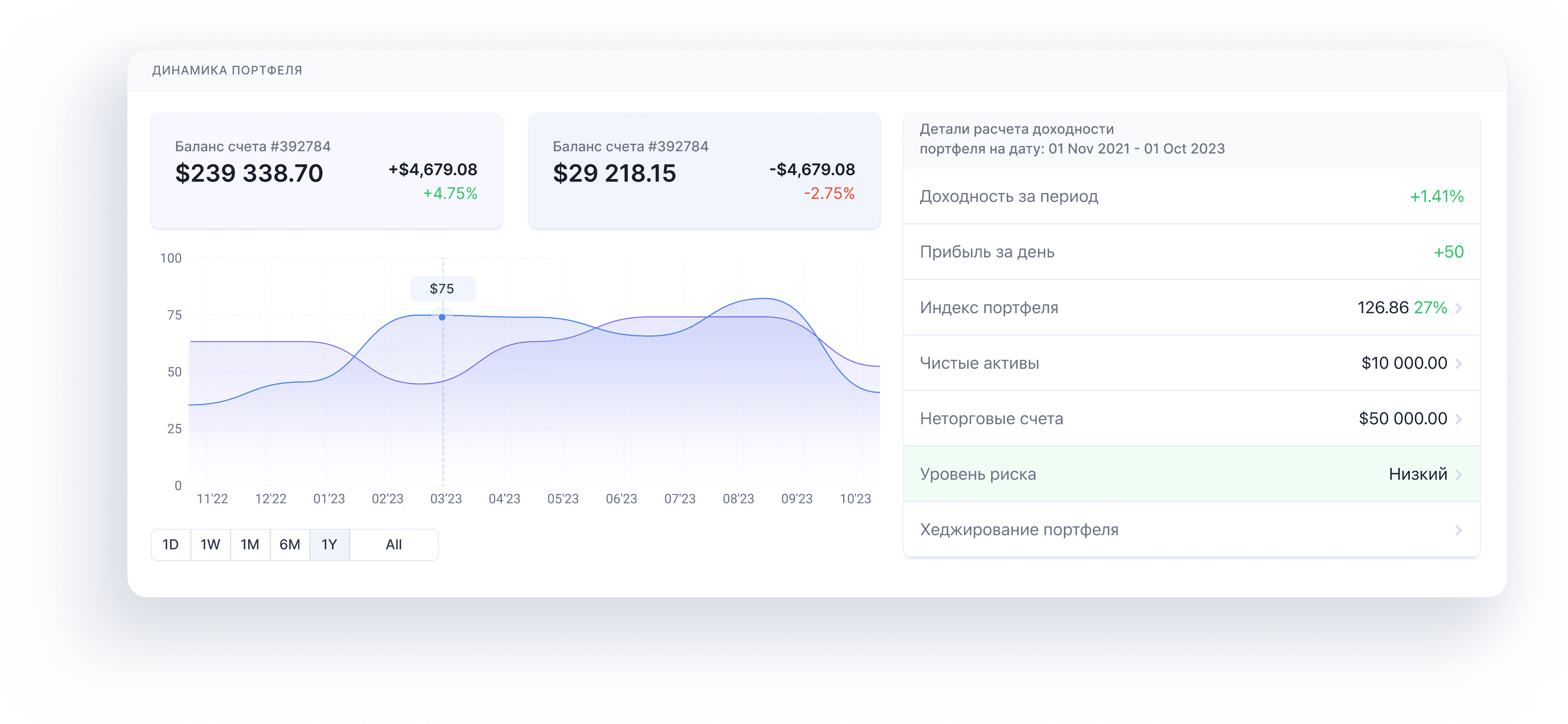Click the blue data point on chart
This screenshot has height=724, width=1568.
[x=442, y=317]
